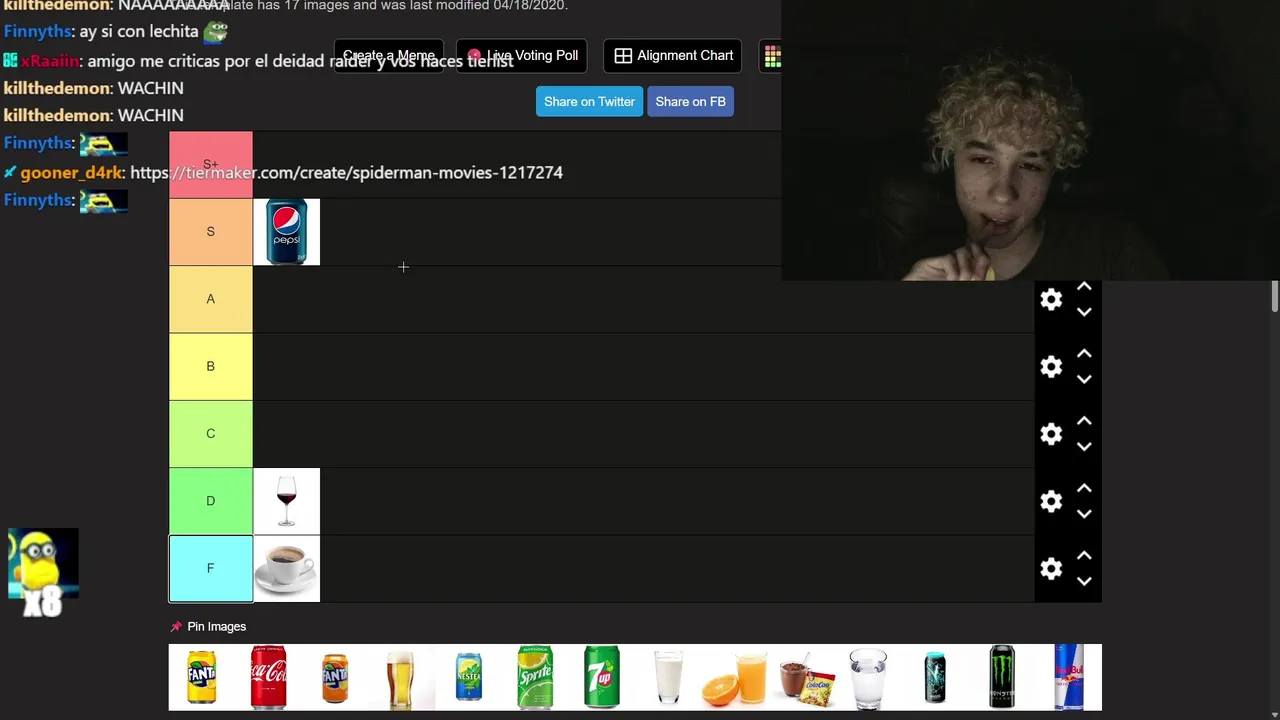The height and width of the screenshot is (720, 1280).
Task: Move tier A row up
Action: point(1084,287)
